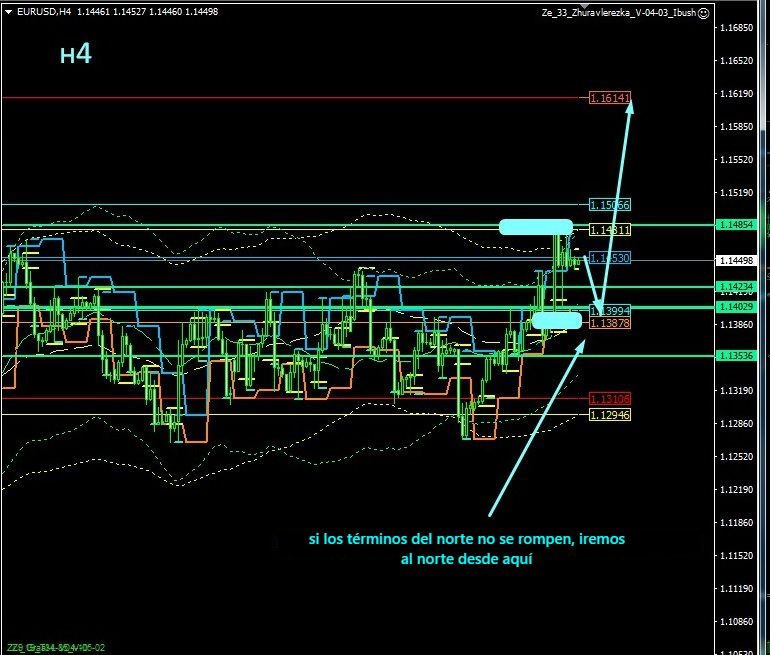The image size is (770, 655).
Task: Click the current price 1.14498 axis tag
Action: coord(736,261)
